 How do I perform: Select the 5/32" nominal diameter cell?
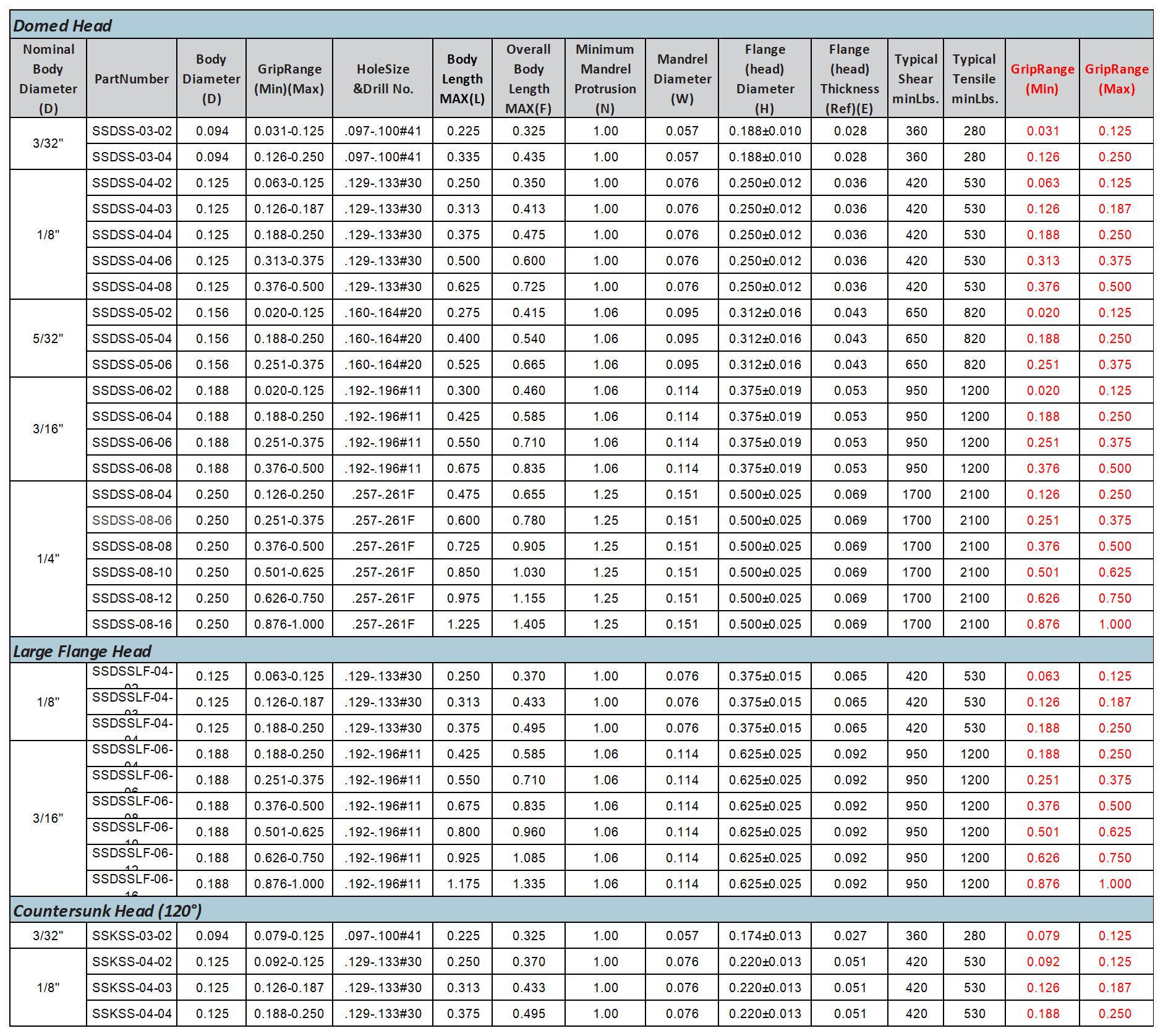click(x=48, y=339)
